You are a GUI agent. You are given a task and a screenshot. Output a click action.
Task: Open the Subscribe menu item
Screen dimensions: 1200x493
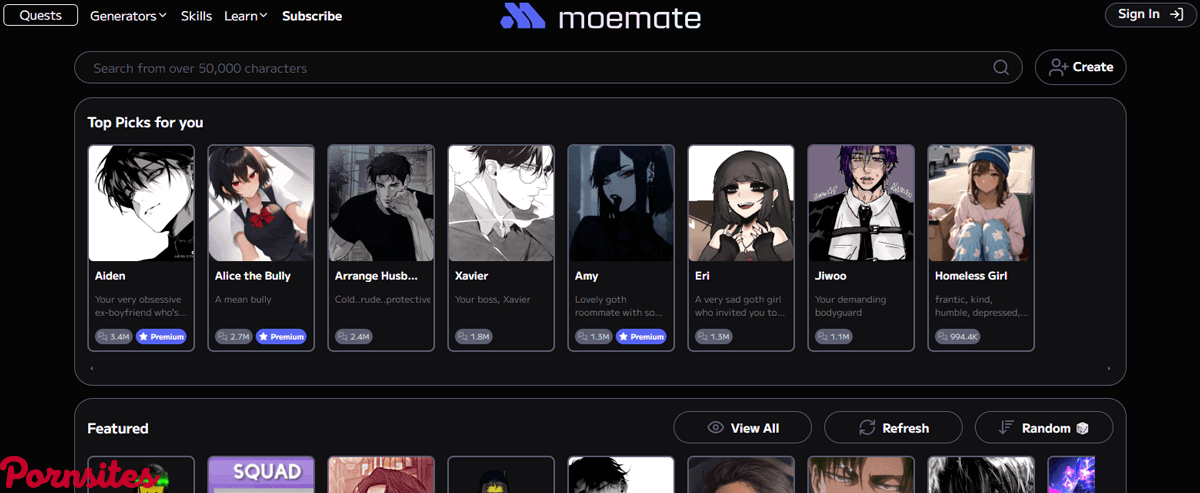[x=312, y=16]
